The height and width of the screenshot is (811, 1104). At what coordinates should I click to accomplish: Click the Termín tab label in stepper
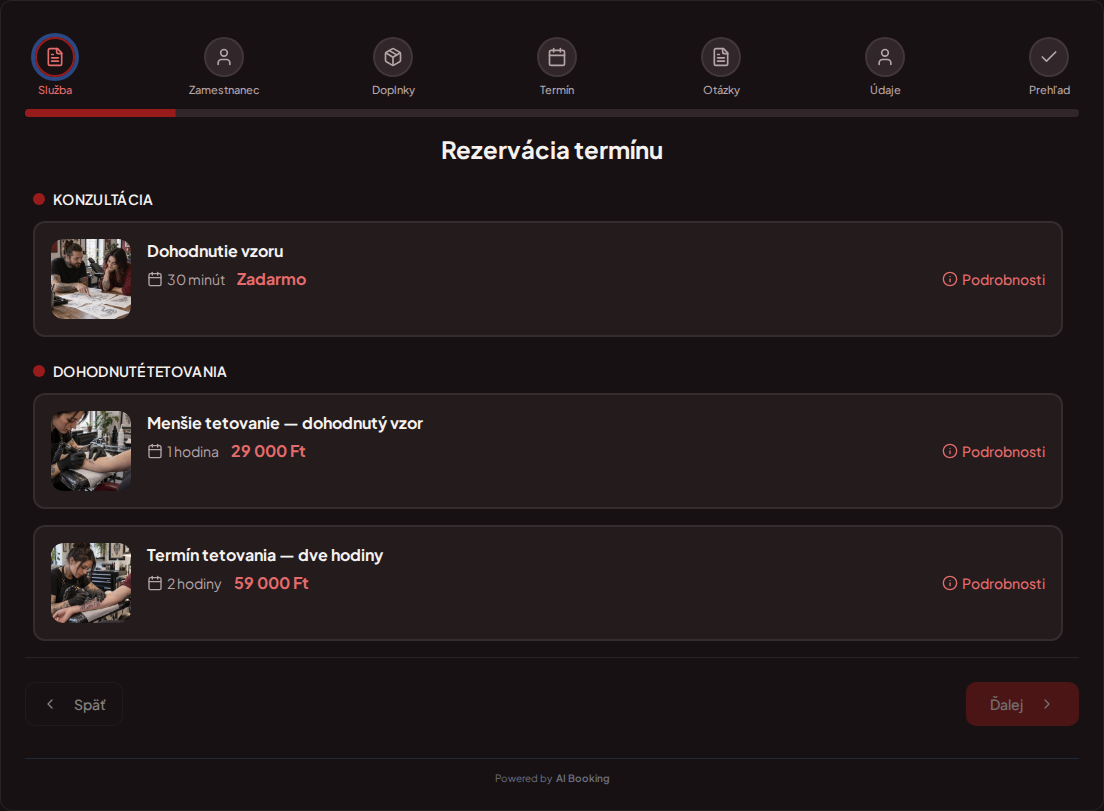pyautogui.click(x=557, y=90)
